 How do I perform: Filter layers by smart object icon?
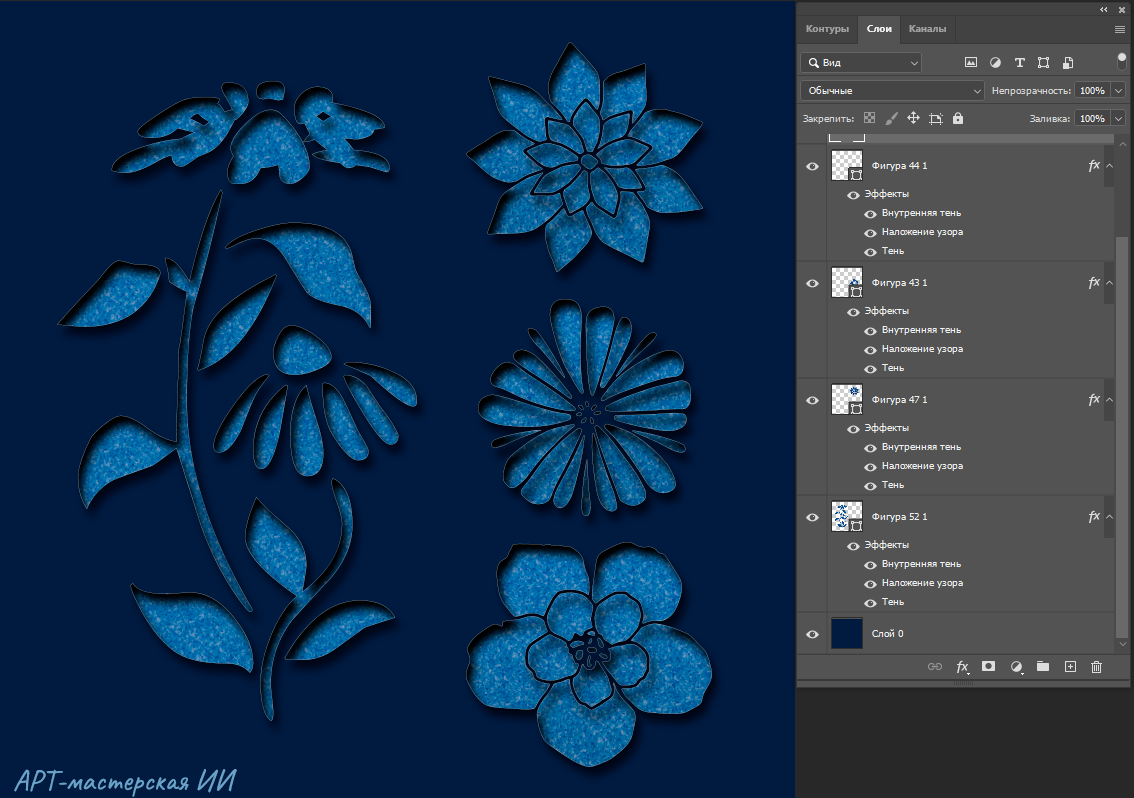coord(1067,63)
